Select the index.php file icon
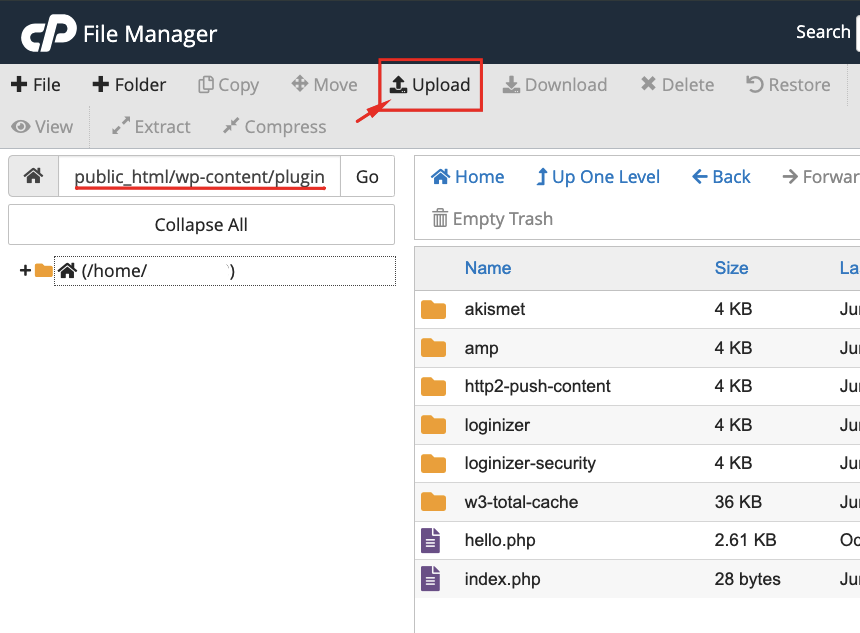 [x=431, y=579]
